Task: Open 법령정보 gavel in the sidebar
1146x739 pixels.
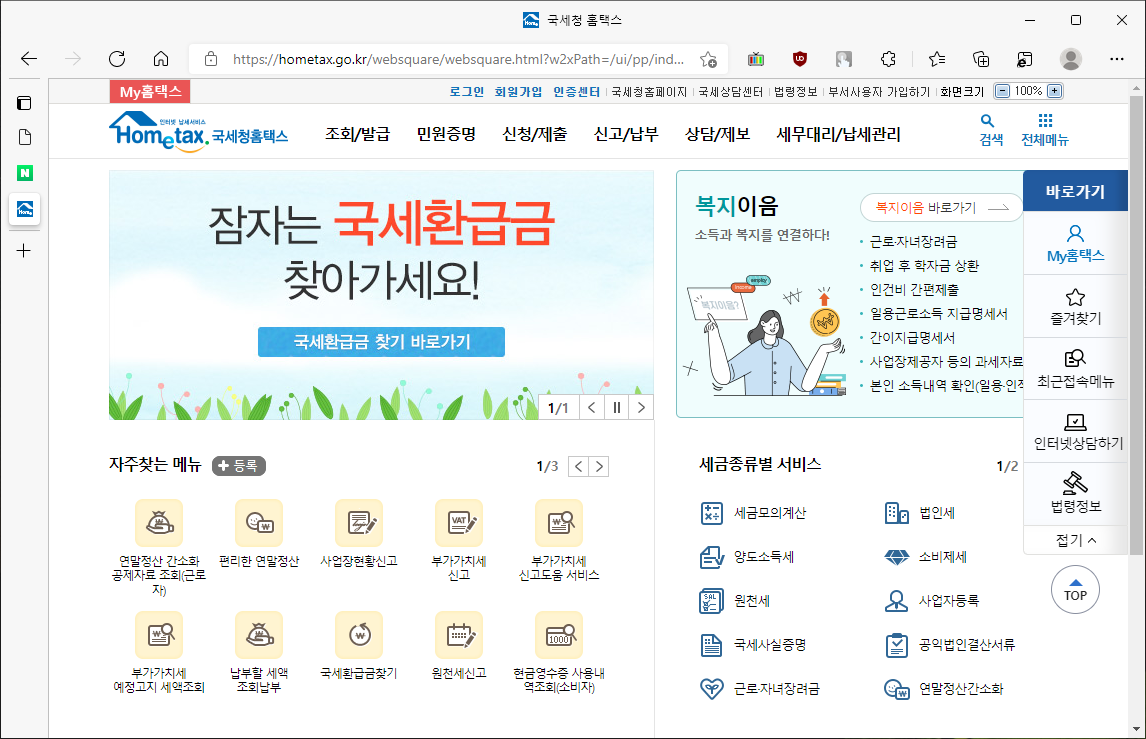Action: click(x=1075, y=493)
